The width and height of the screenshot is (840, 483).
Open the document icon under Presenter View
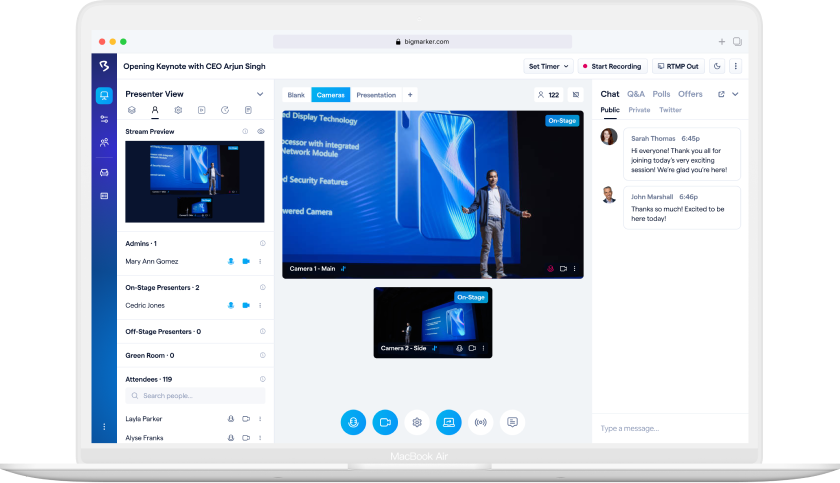tap(248, 110)
